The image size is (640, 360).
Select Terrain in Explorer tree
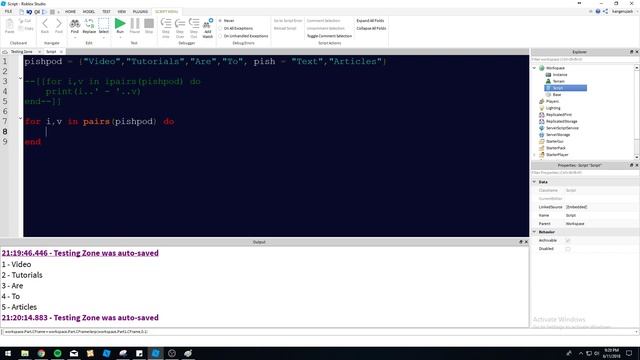[558, 81]
